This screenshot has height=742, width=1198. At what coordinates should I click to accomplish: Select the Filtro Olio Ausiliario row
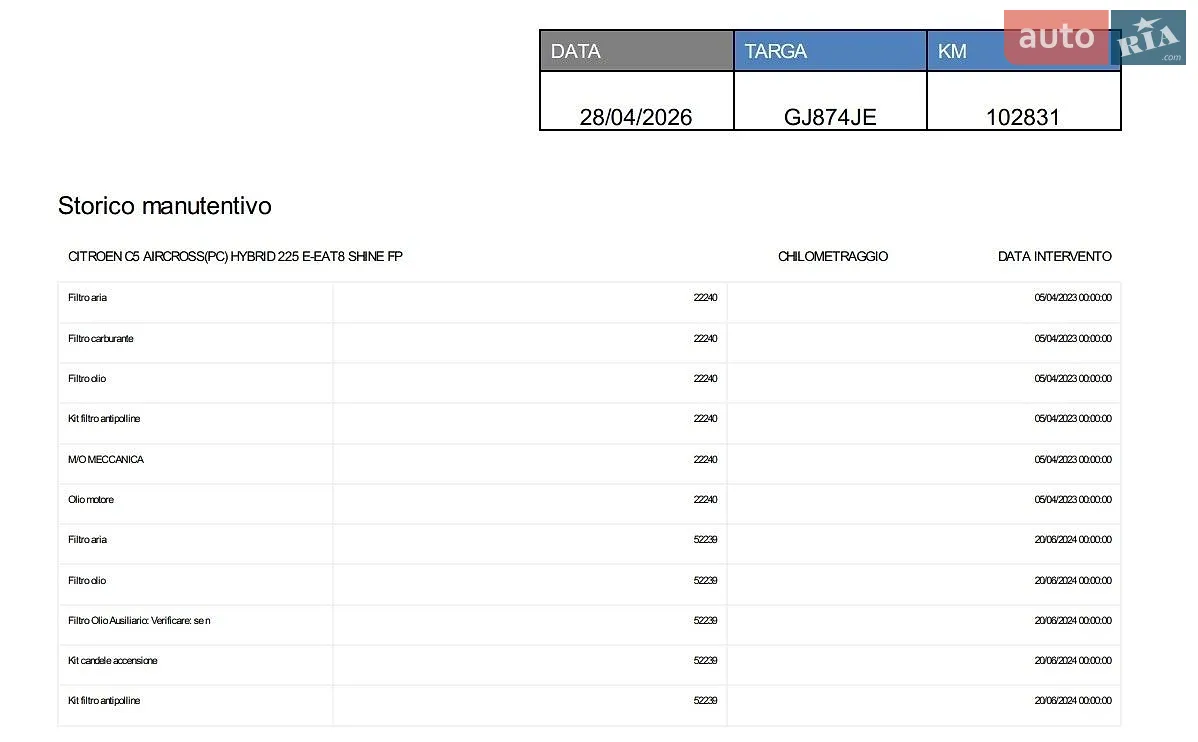coord(589,620)
